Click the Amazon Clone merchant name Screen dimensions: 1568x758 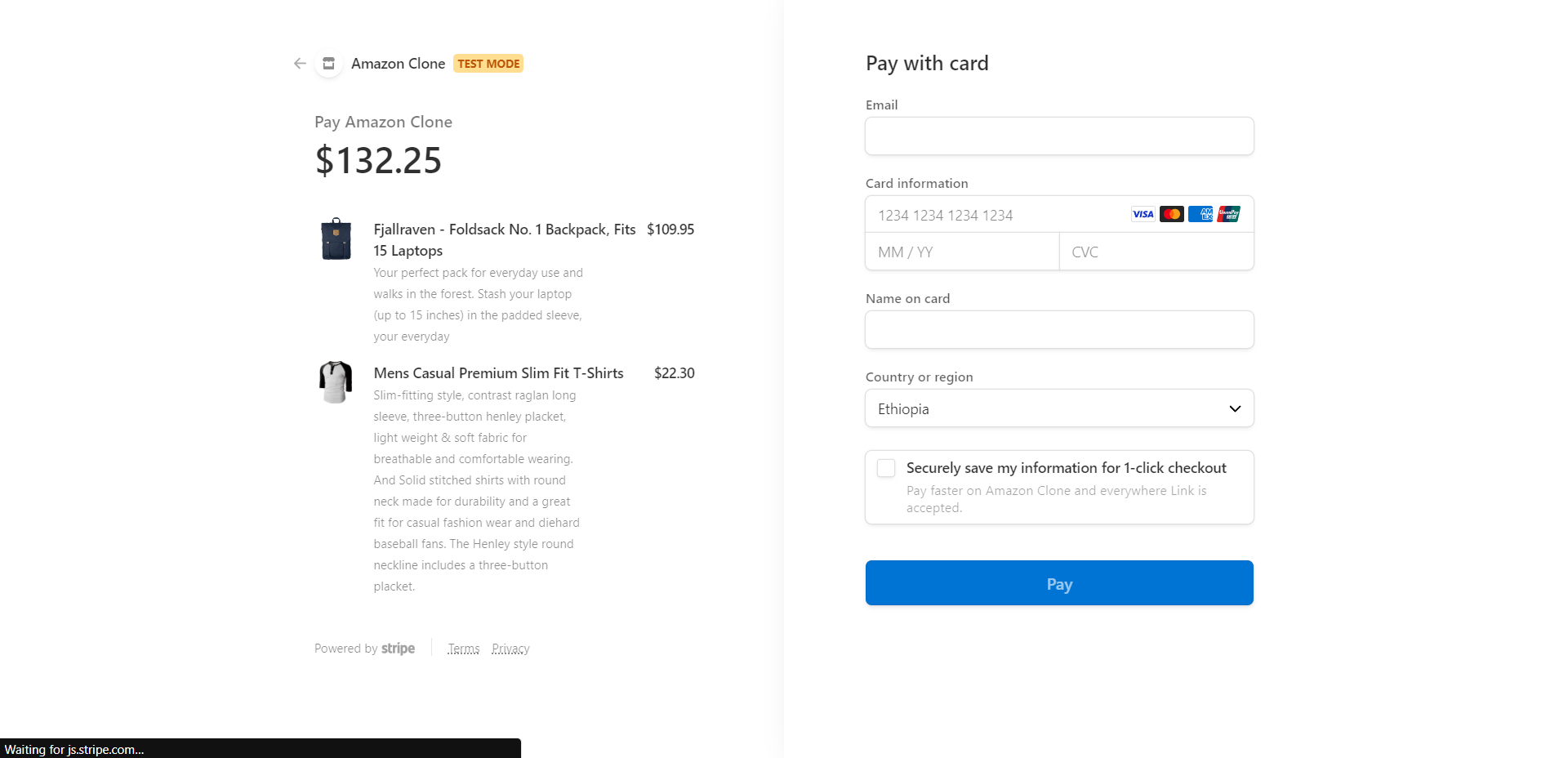pos(398,64)
